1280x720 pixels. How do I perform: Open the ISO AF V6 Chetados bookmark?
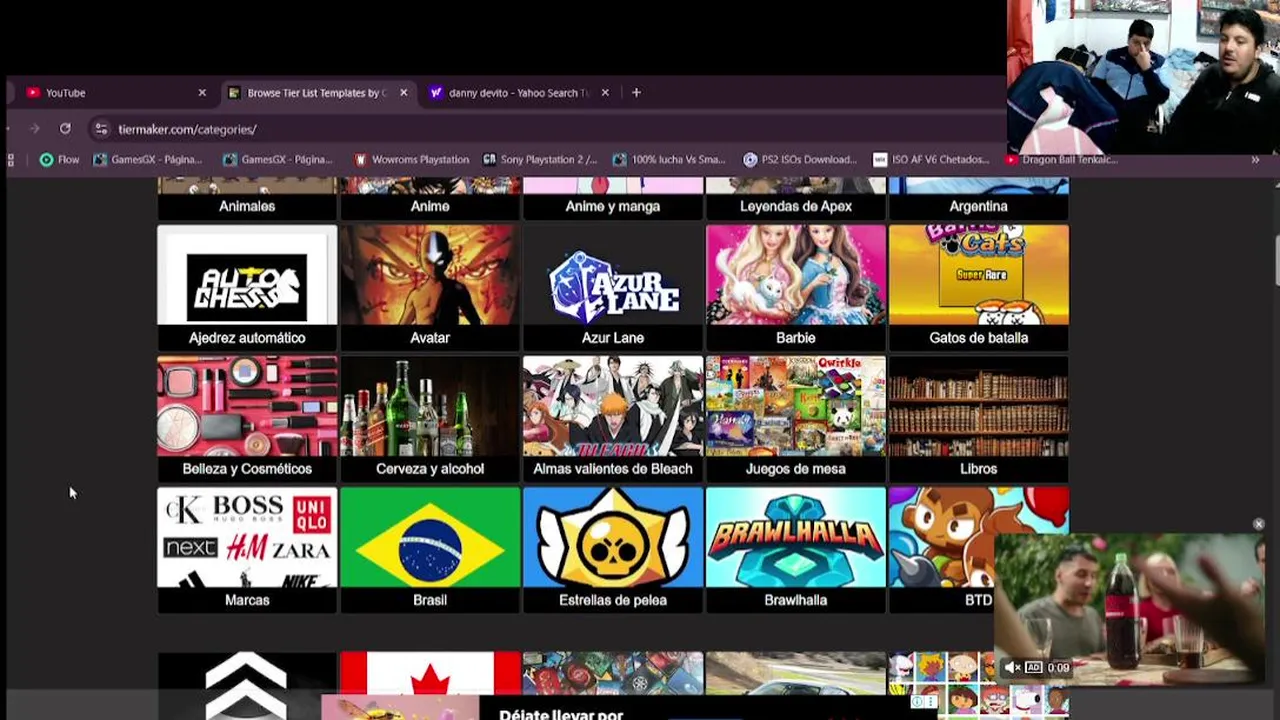(931, 159)
